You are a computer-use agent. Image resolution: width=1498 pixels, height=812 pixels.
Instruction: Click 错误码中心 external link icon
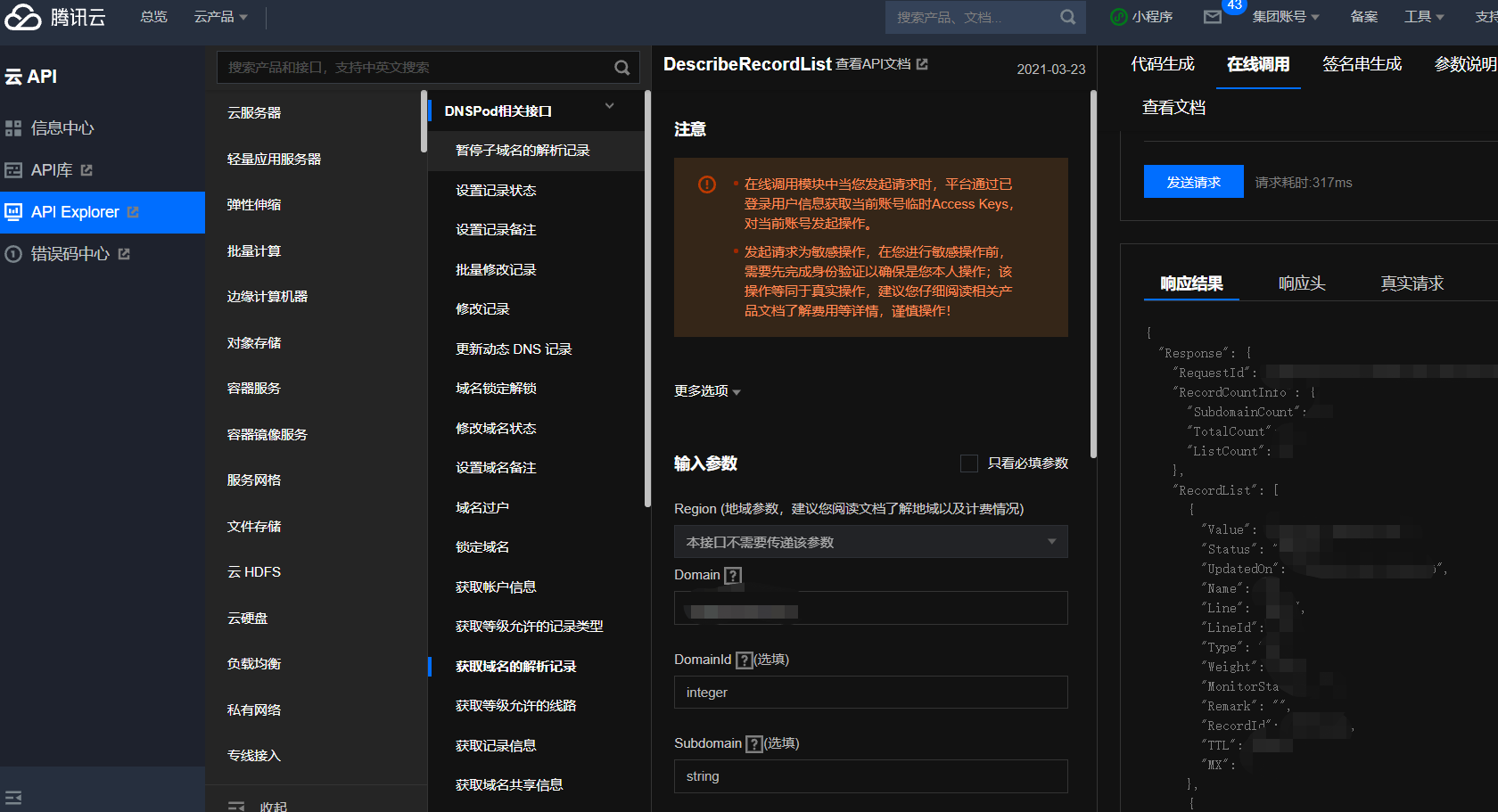124,254
